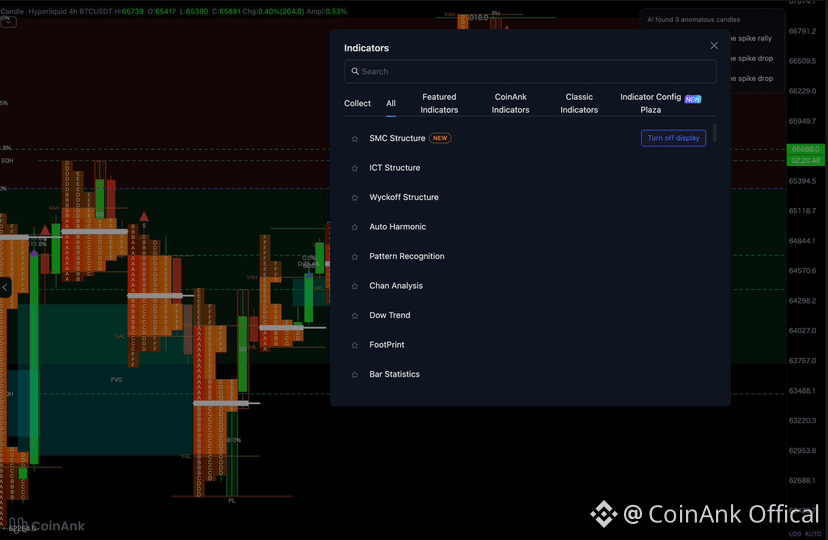Select Wyckoff Structure in the list
The width and height of the screenshot is (828, 540).
pos(404,197)
